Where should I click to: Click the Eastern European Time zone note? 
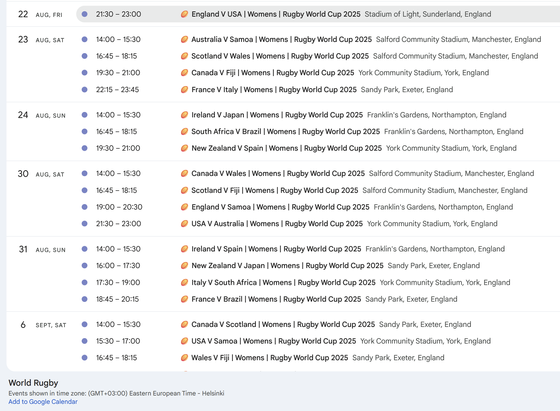116,394
